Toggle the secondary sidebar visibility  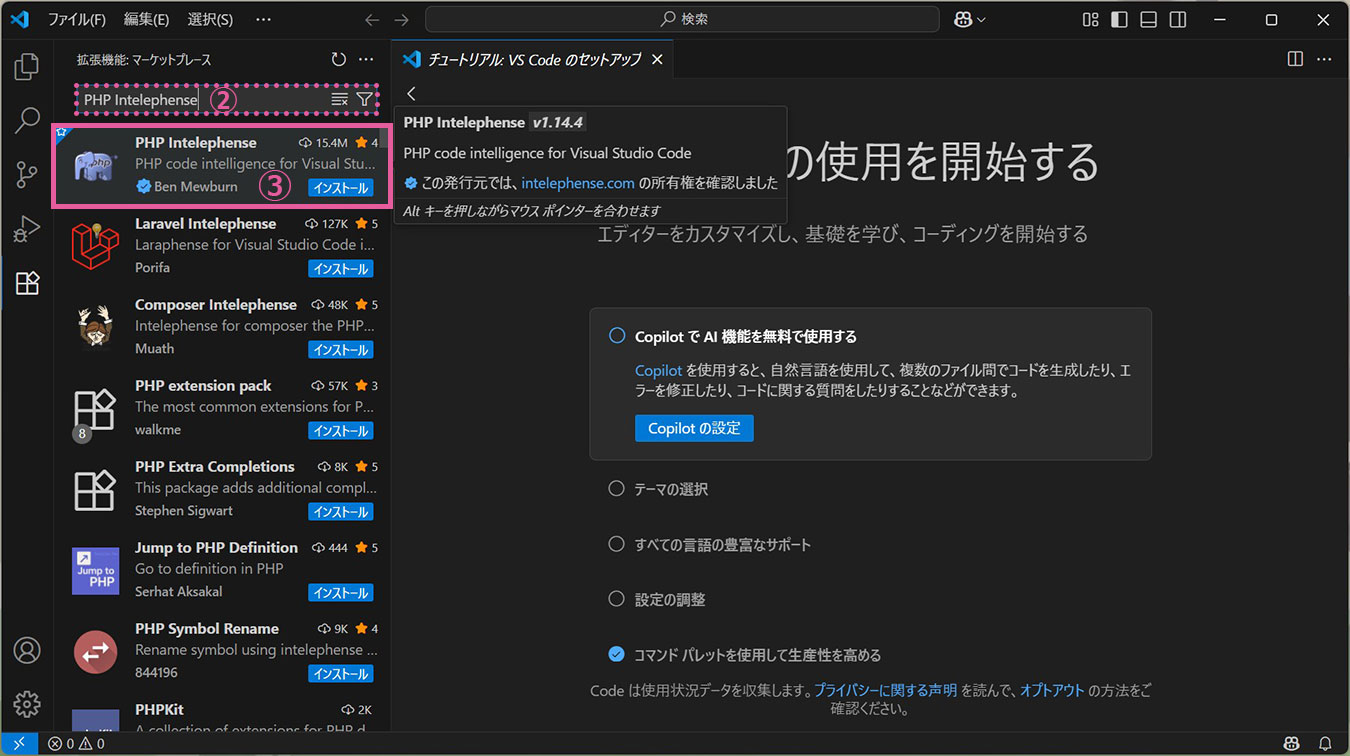click(1178, 20)
